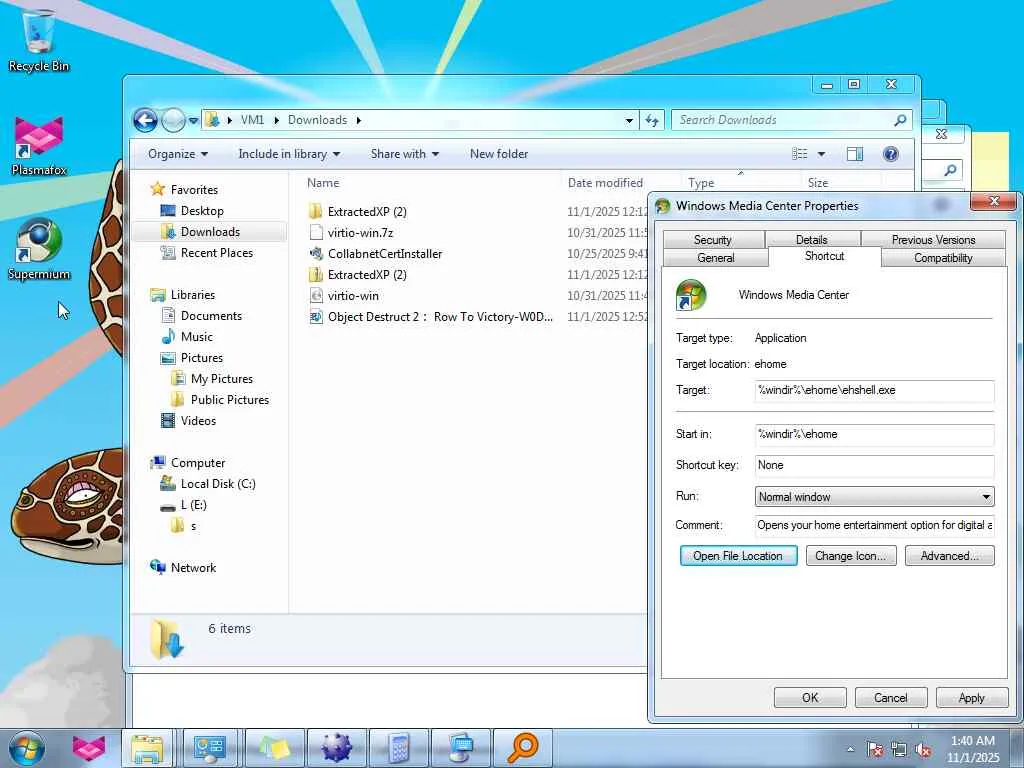Viewport: 1024px width, 768px height.
Task: Switch to the General tab
Action: tap(716, 257)
